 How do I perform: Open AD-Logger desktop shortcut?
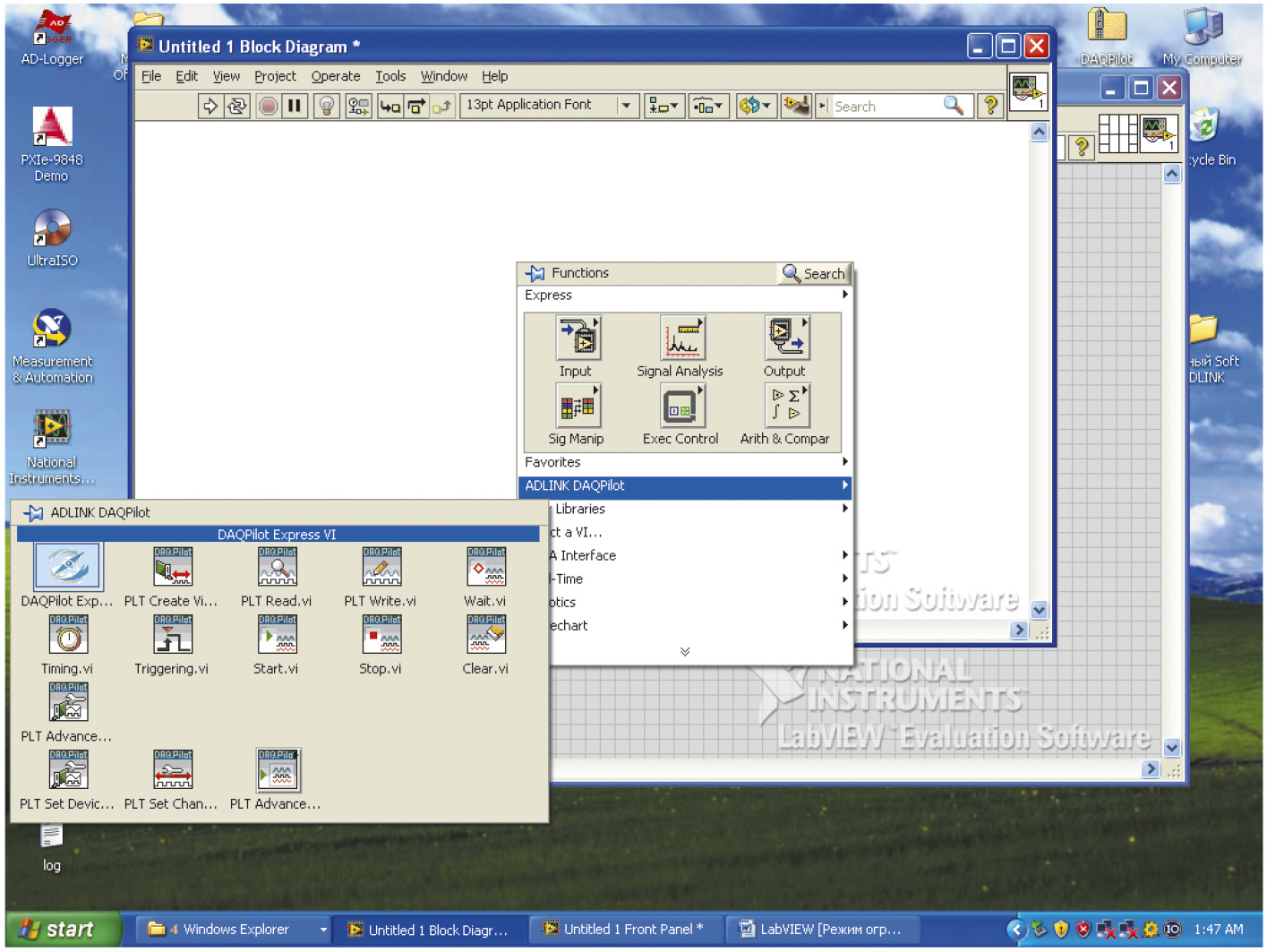[52, 37]
